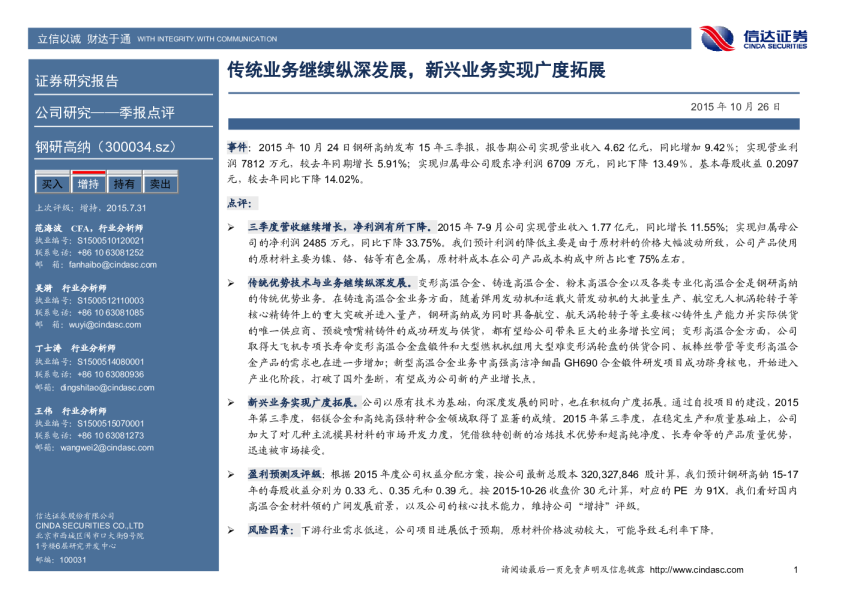Select the 持有 rating box

click(124, 184)
